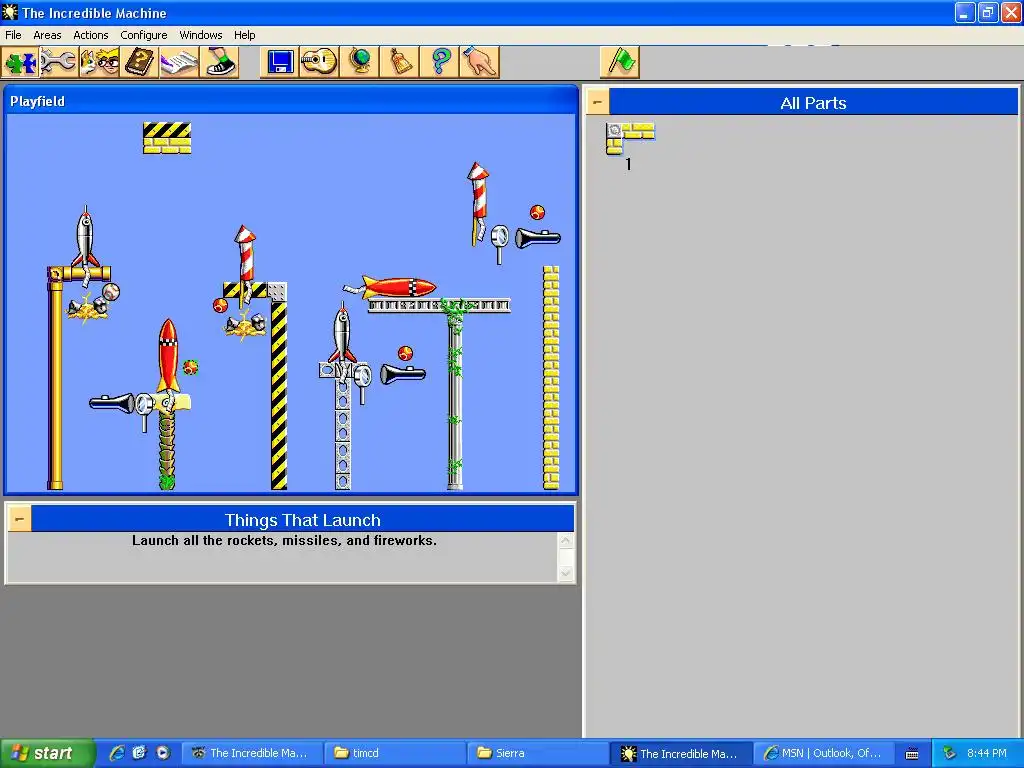This screenshot has height=768, width=1024.
Task: Save with the floppy disk icon
Action: point(280,63)
